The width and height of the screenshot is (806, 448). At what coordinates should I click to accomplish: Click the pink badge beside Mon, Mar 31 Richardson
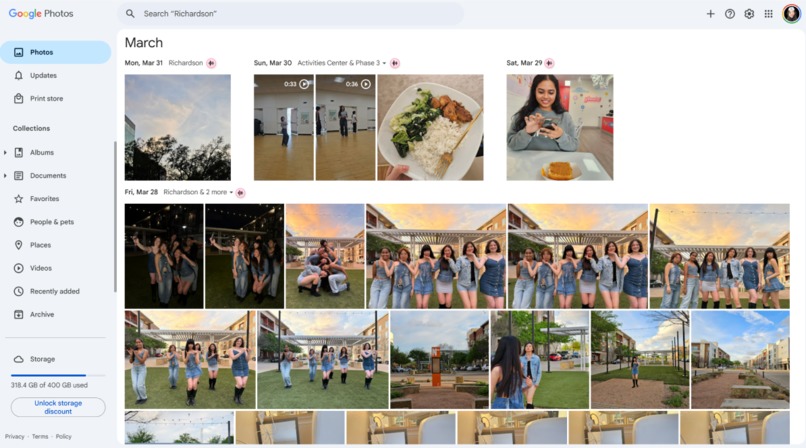[x=211, y=63]
